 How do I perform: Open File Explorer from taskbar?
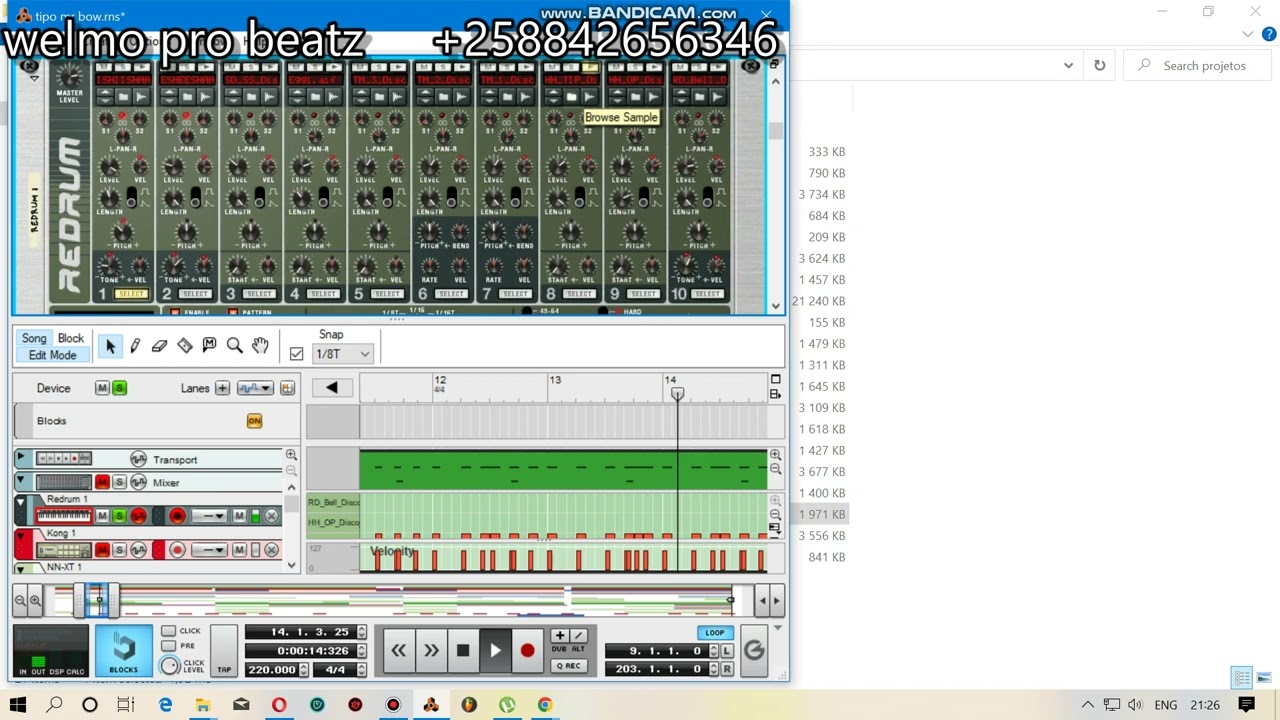(x=203, y=705)
